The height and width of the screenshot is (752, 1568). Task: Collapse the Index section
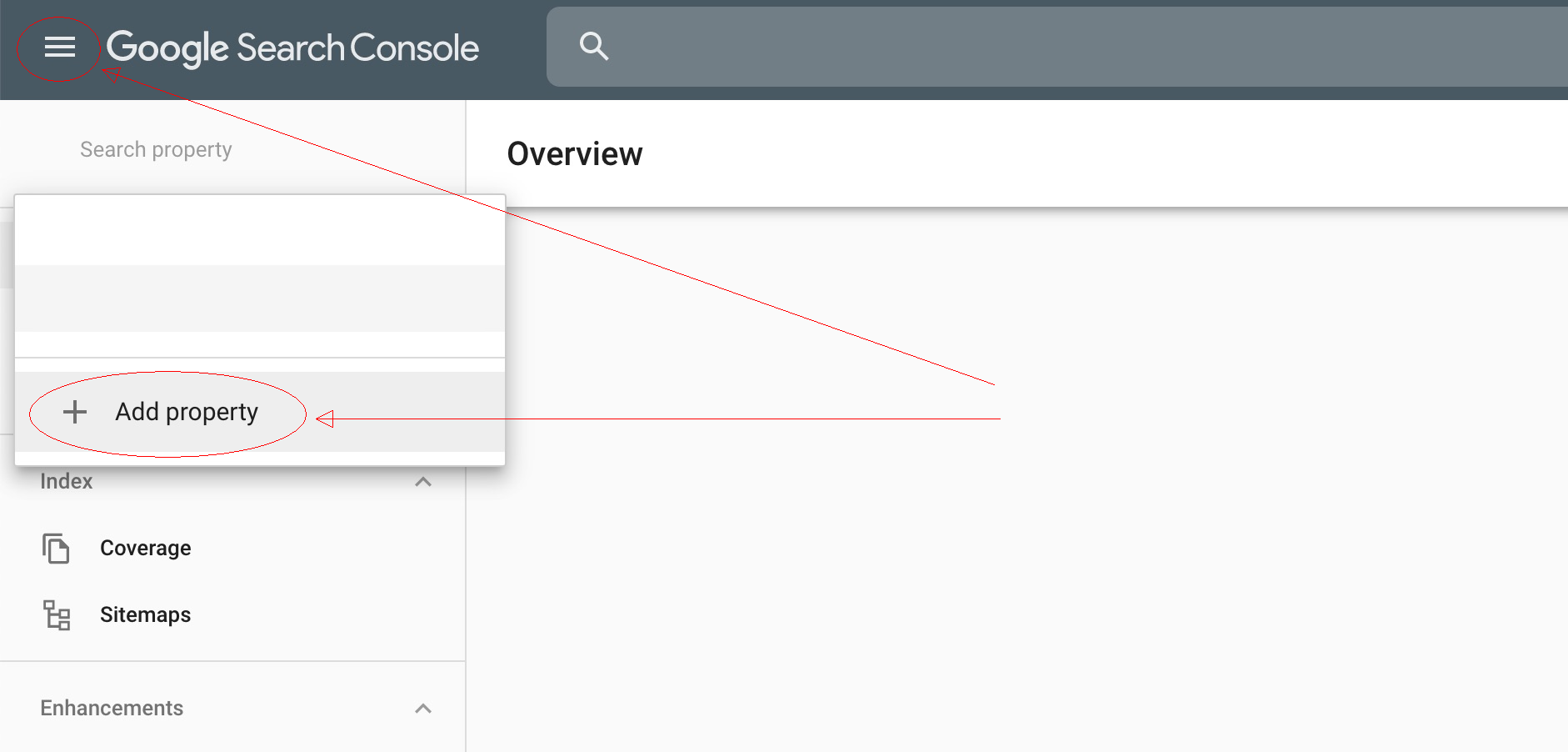coord(425,482)
